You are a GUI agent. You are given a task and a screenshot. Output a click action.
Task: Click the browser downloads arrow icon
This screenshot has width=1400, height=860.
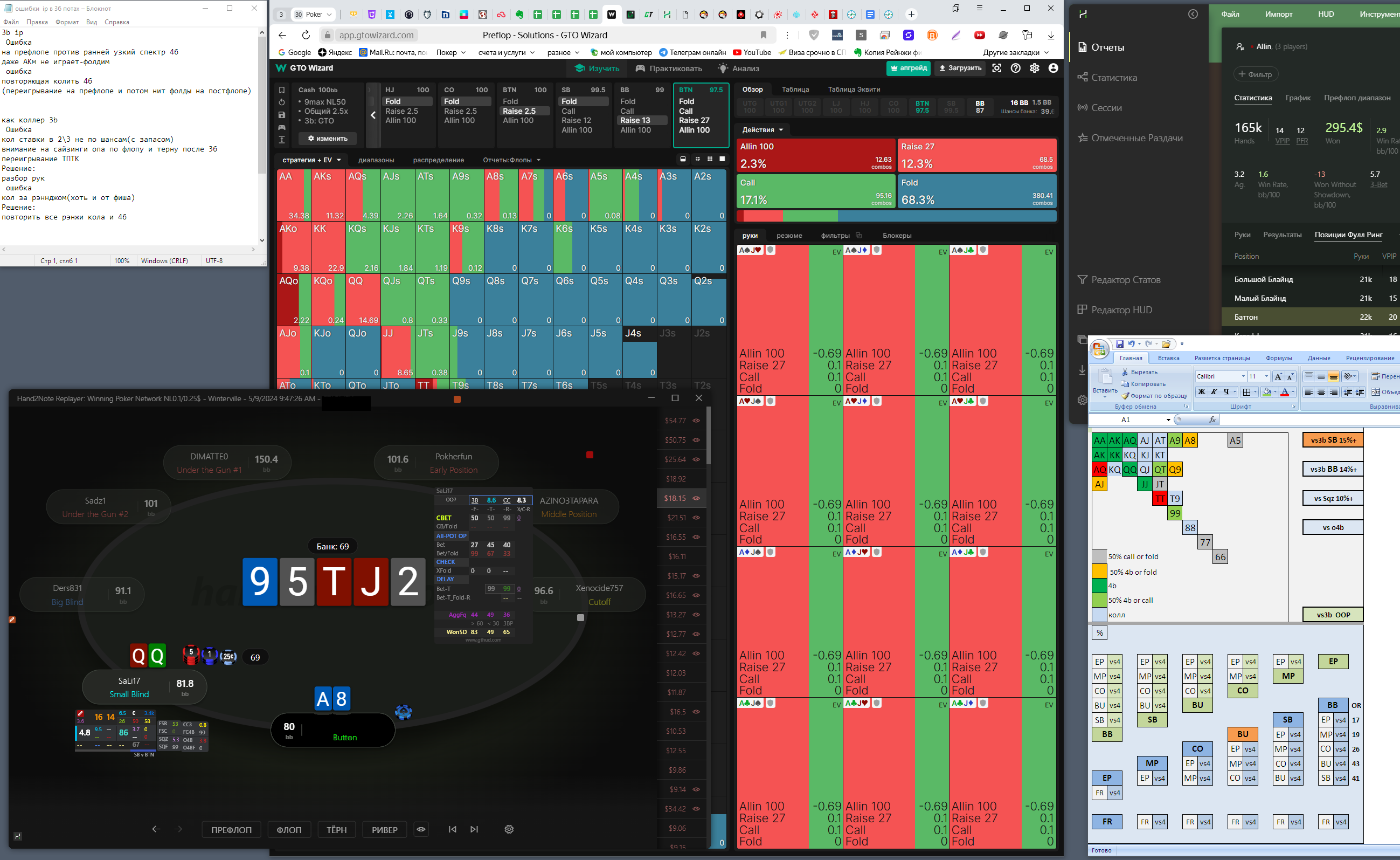tap(1050, 35)
